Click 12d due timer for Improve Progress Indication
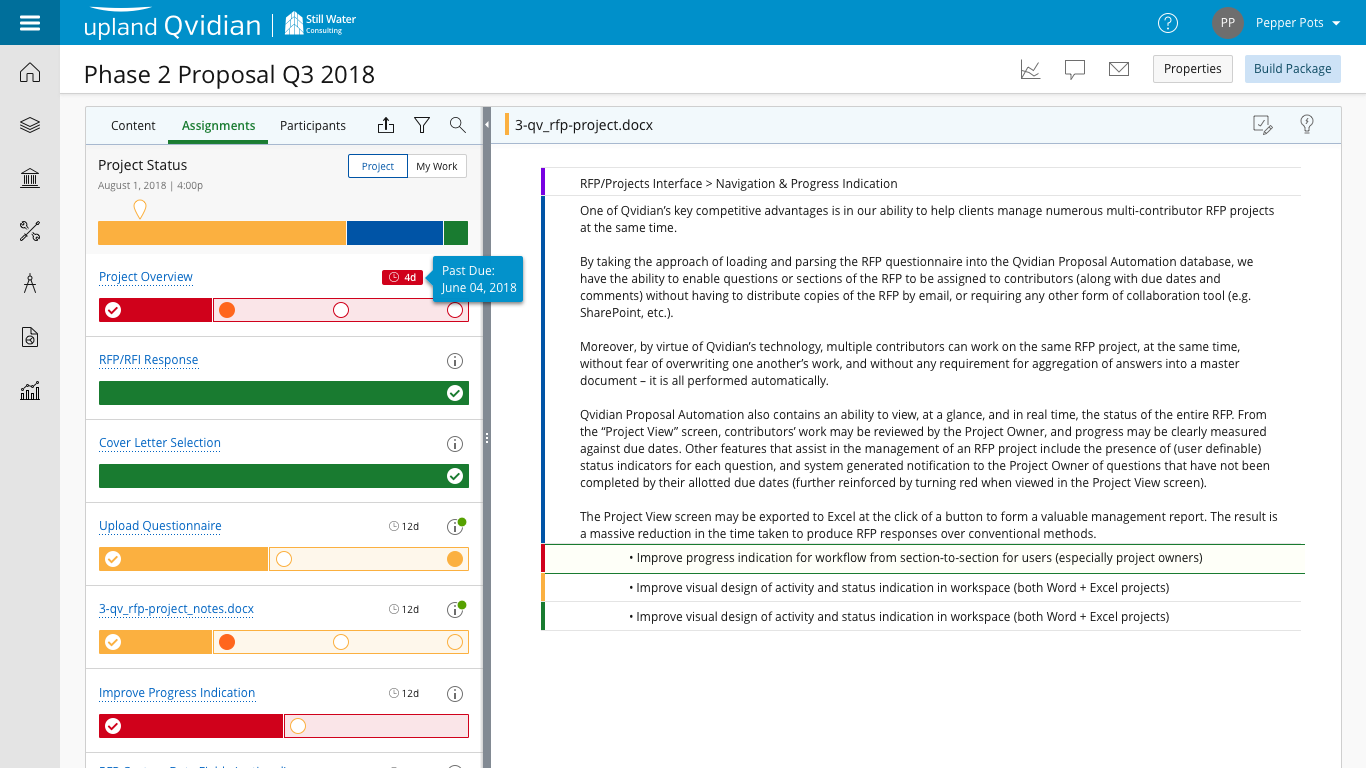Screen dimensions: 1366x768 [404, 693]
